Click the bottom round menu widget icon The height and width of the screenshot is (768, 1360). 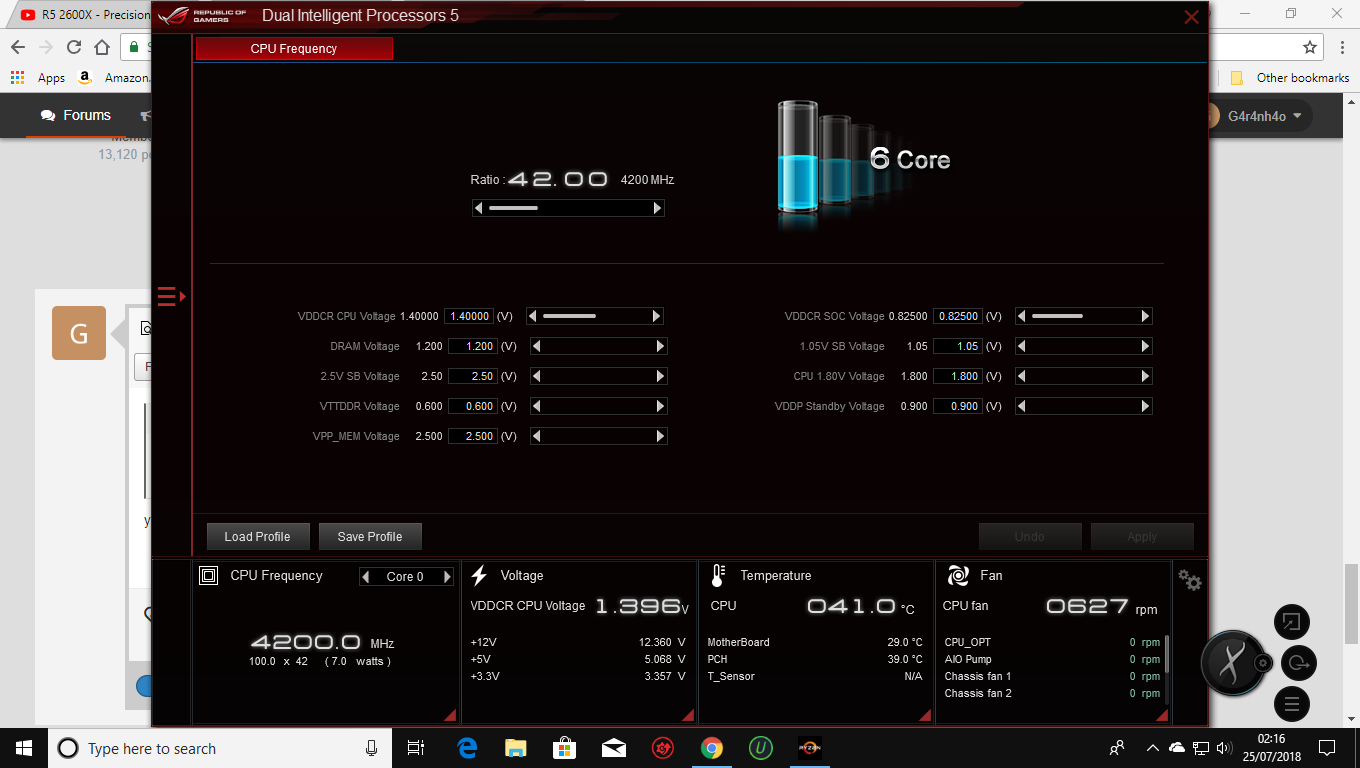pos(1292,704)
